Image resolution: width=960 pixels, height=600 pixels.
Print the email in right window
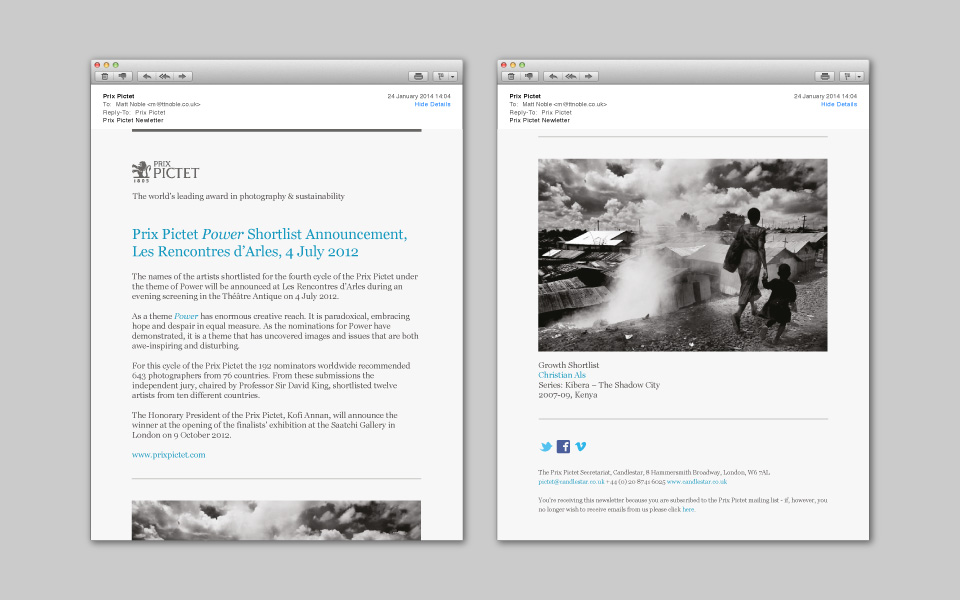pyautogui.click(x=825, y=77)
